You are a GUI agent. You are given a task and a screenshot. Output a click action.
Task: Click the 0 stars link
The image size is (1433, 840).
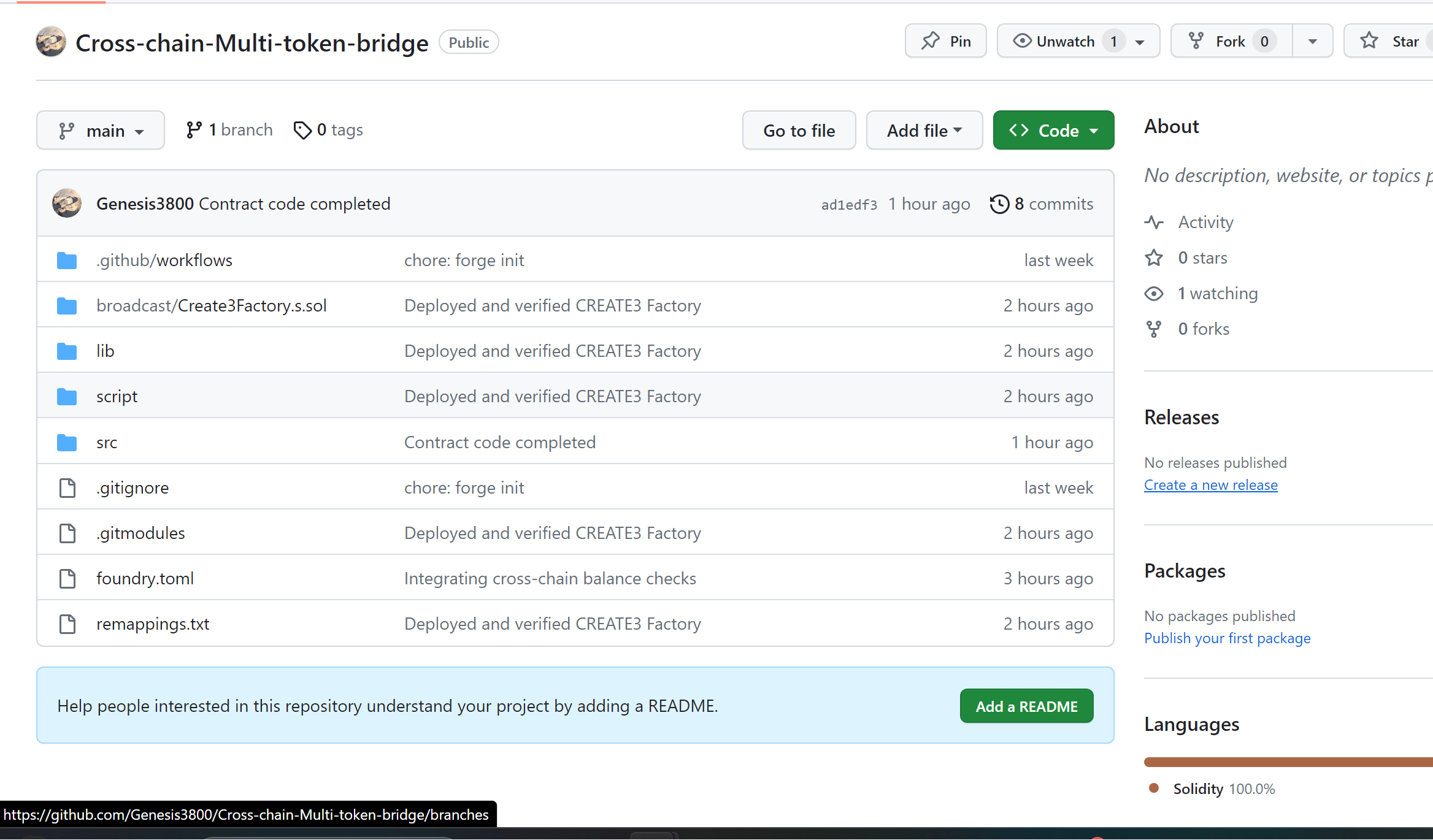point(1202,258)
